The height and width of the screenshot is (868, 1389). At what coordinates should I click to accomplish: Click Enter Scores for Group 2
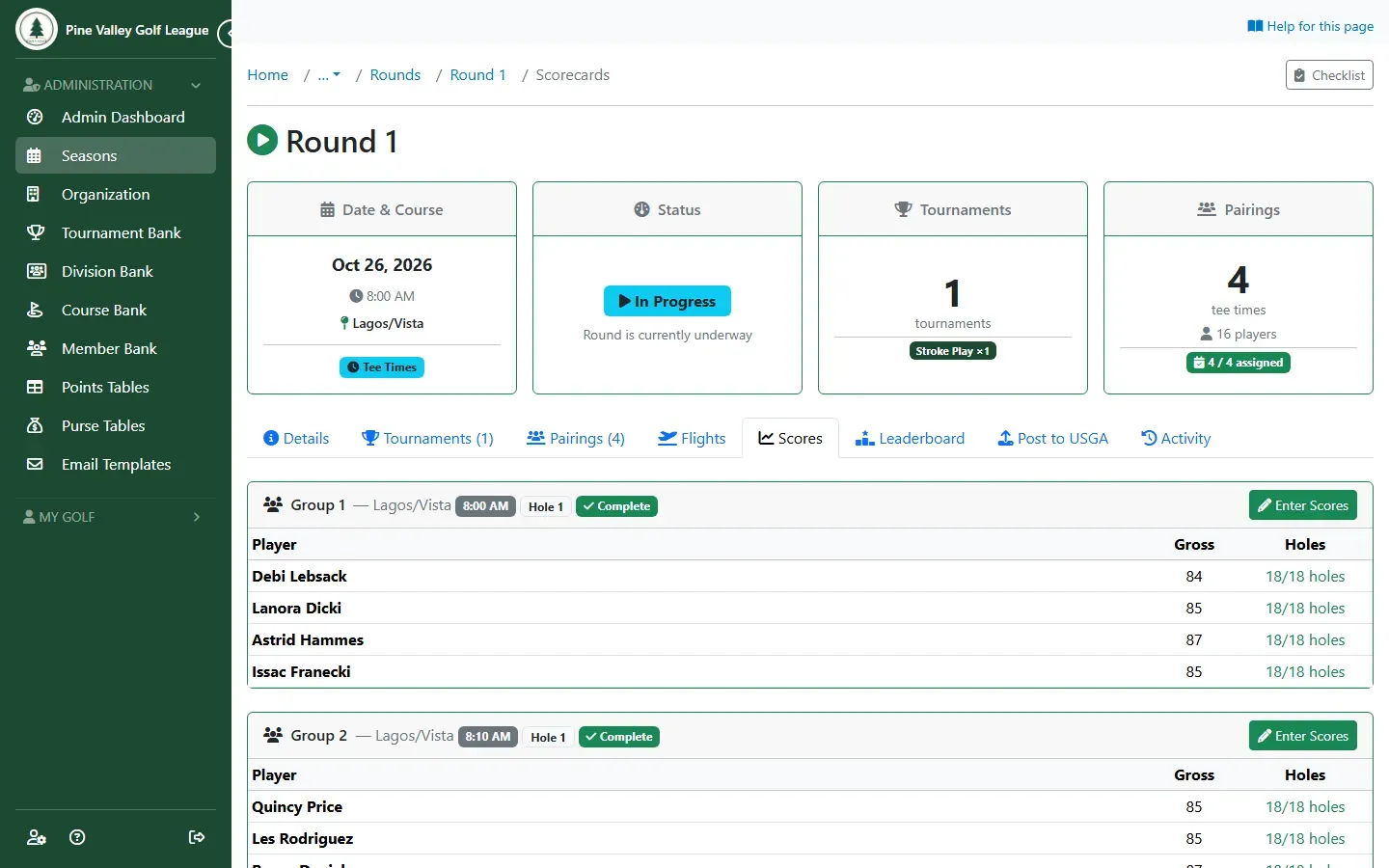click(x=1303, y=736)
